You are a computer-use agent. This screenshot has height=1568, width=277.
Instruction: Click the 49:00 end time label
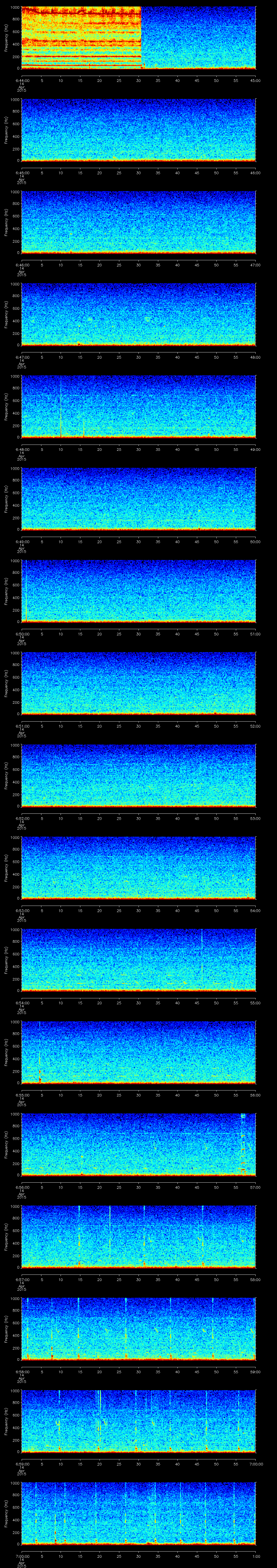[256, 450]
